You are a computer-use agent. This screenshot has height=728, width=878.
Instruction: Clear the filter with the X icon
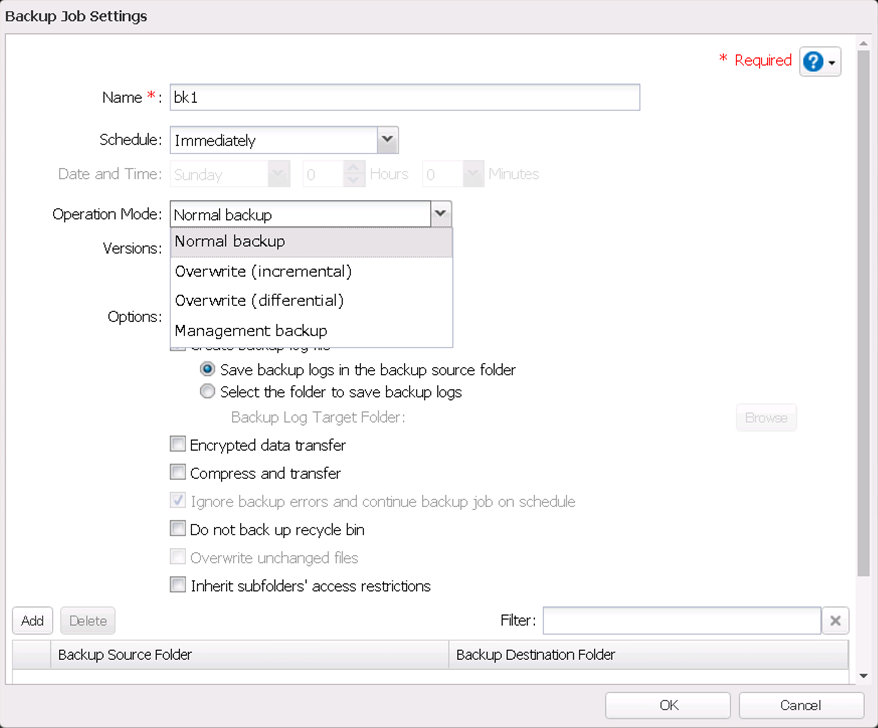[x=835, y=621]
